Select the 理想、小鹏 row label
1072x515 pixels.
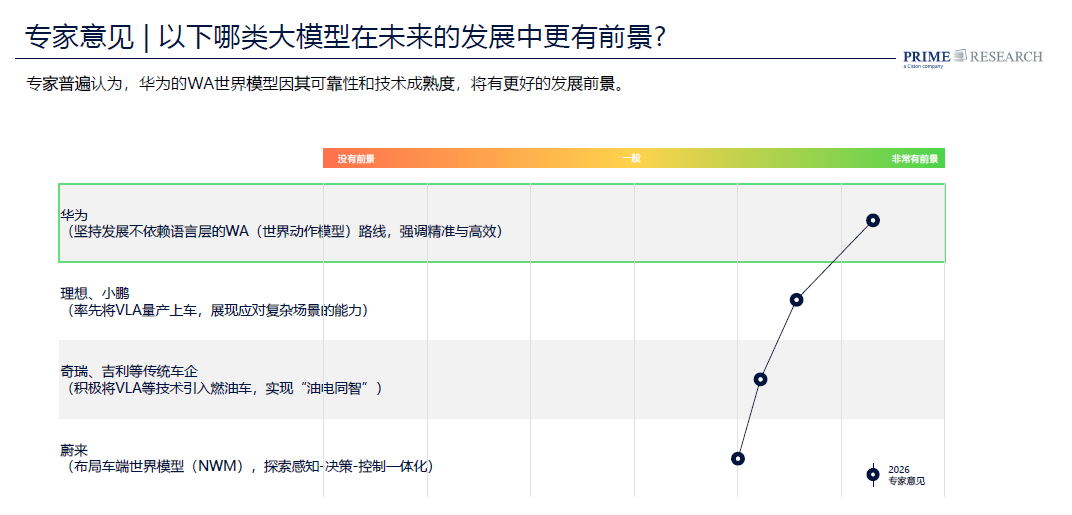coord(94,294)
